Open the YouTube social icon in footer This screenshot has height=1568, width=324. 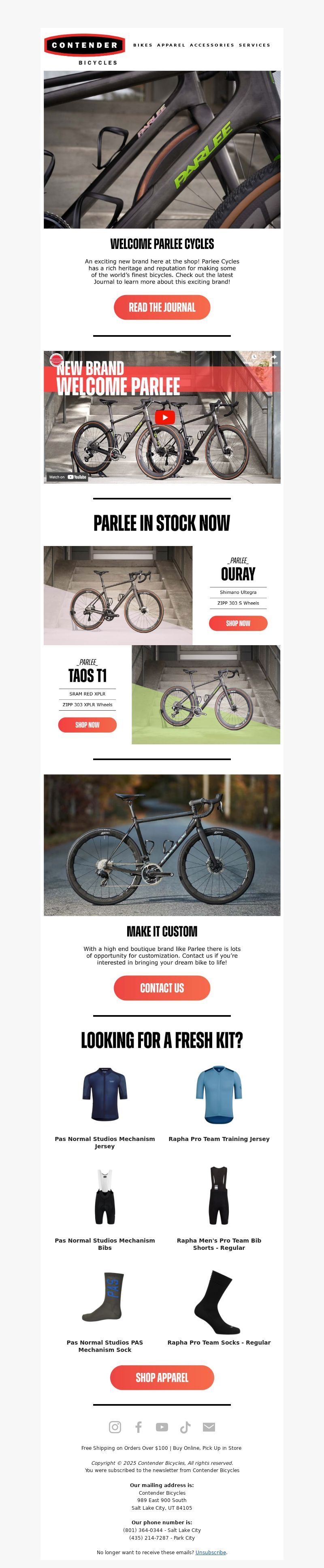point(162,1427)
